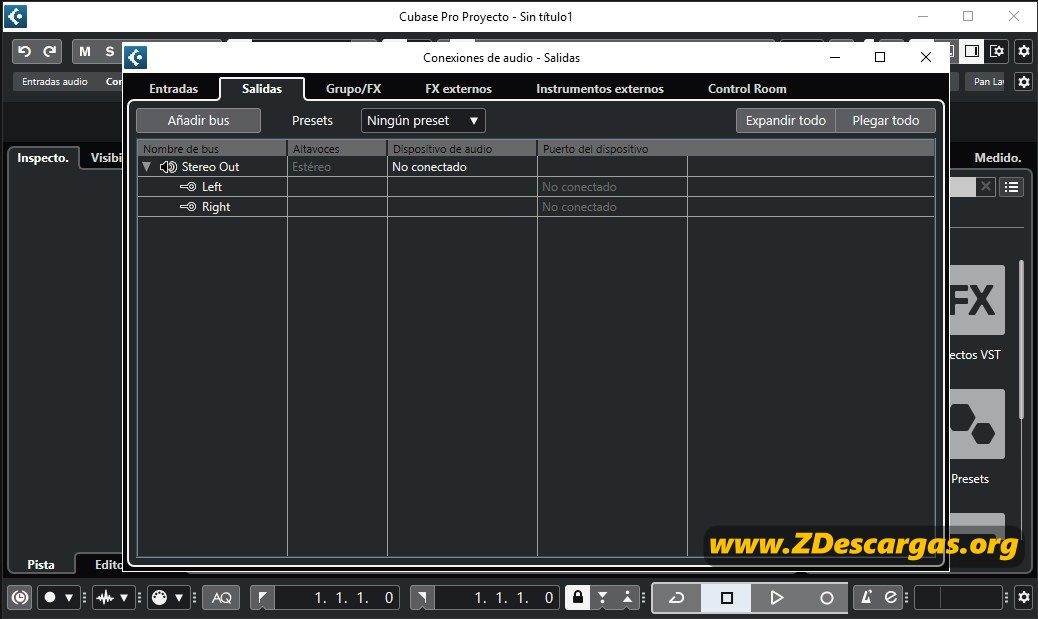This screenshot has width=1038, height=619.
Task: Sort by Nombre de bus column header
Action: click(x=212, y=148)
